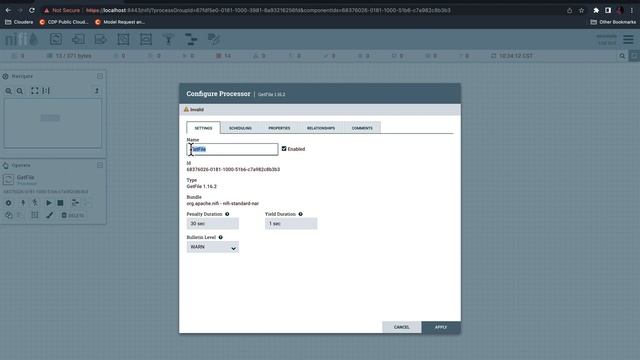Enable the component via Operate lightning icon
The width and height of the screenshot is (640, 360).
[23, 202]
